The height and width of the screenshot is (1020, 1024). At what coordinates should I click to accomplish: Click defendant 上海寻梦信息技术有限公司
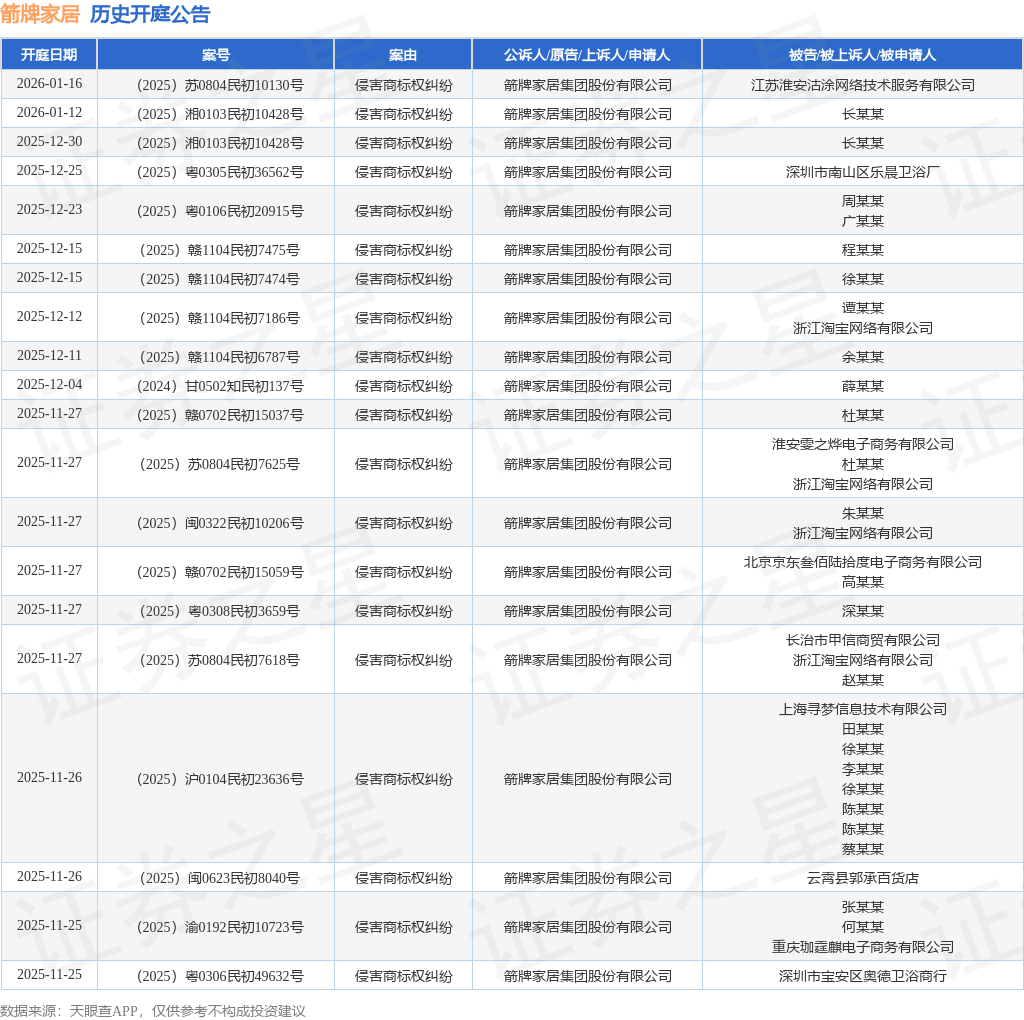pos(863,709)
